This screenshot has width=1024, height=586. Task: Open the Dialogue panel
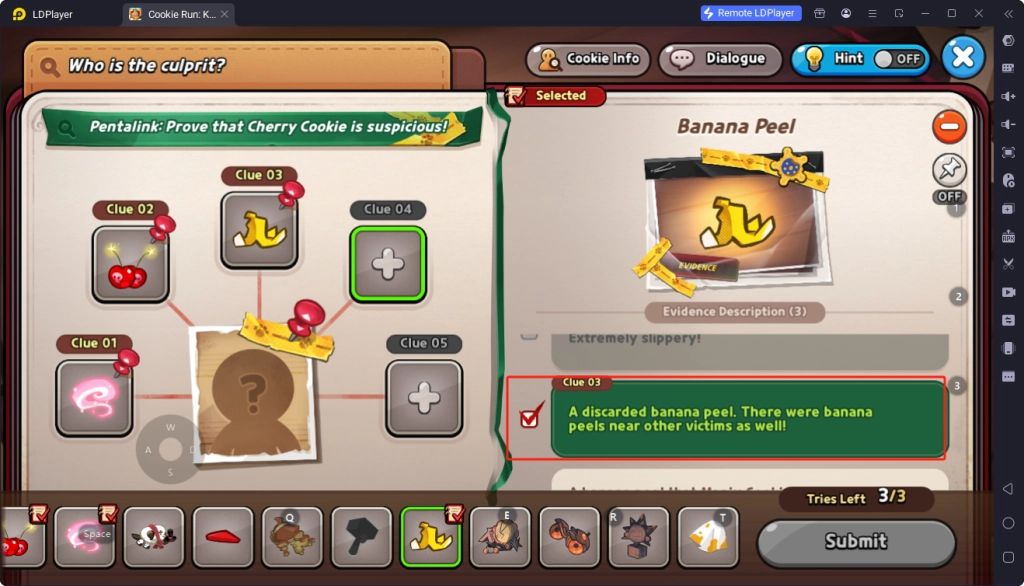click(720, 59)
